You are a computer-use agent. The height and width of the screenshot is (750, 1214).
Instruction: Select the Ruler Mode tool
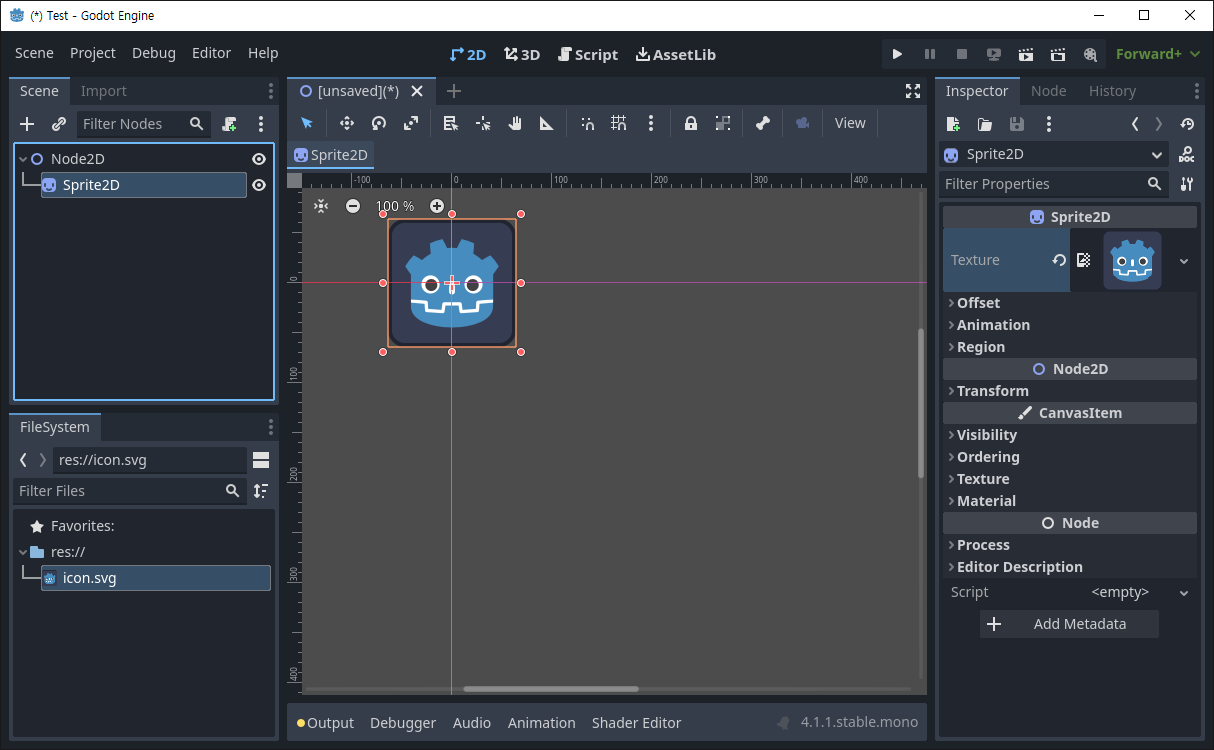(x=547, y=123)
